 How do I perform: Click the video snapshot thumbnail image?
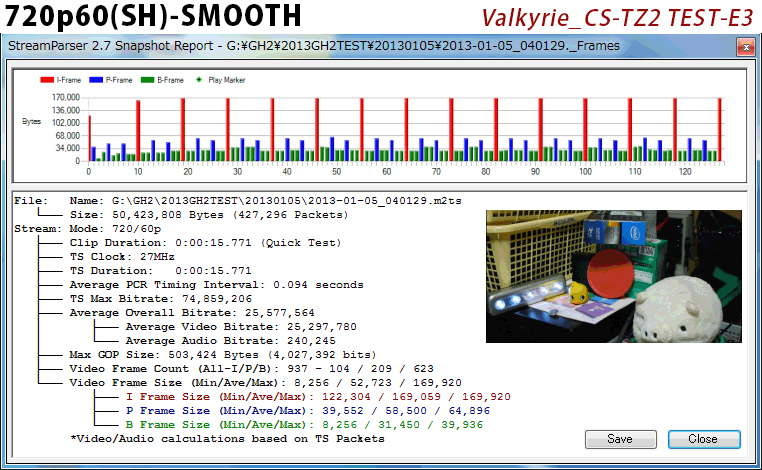[613, 276]
